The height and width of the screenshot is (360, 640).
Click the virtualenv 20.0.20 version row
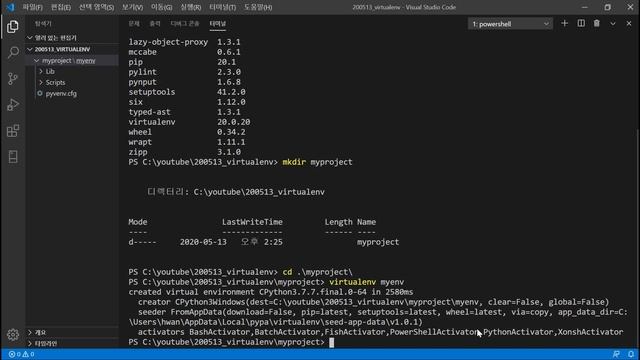pos(189,122)
